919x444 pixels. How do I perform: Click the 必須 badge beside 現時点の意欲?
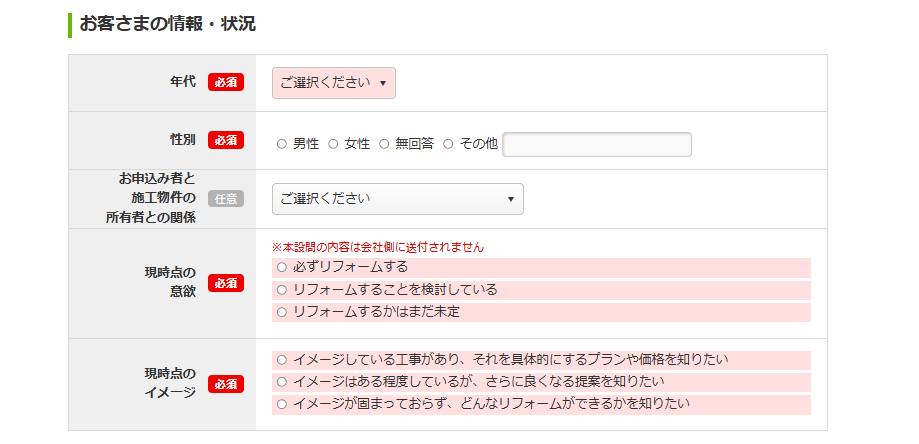pos(226,283)
